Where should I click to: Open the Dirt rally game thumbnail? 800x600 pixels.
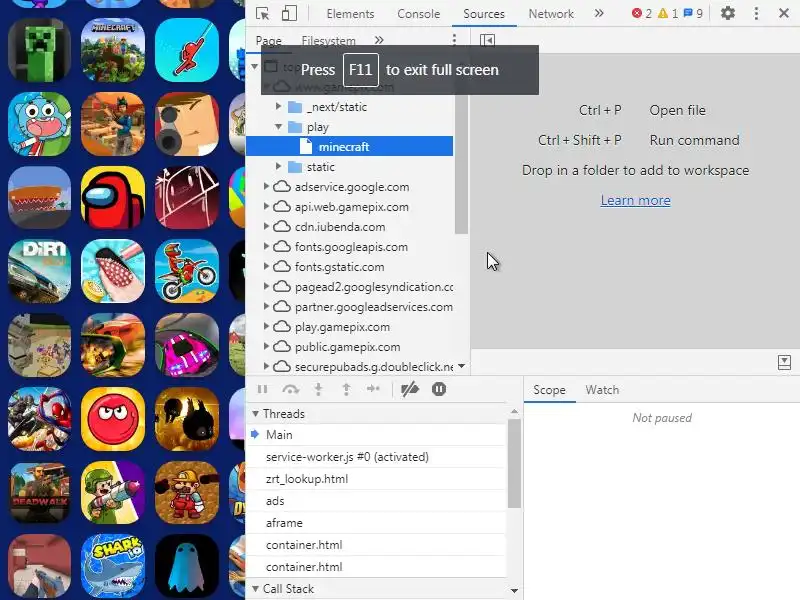(x=39, y=271)
